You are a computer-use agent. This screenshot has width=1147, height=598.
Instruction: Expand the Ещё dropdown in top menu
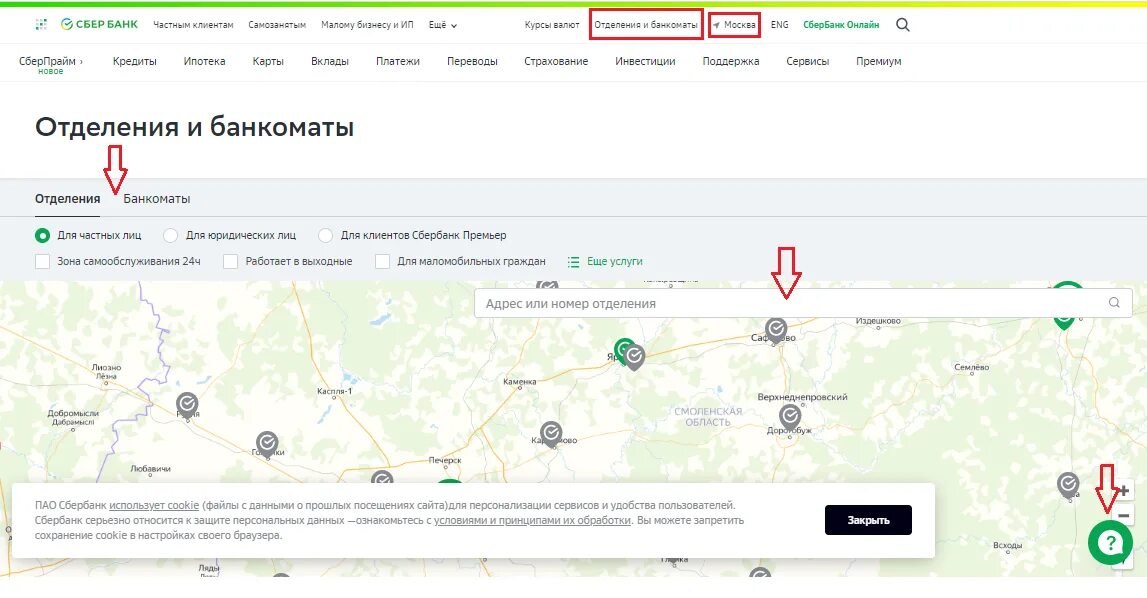443,25
